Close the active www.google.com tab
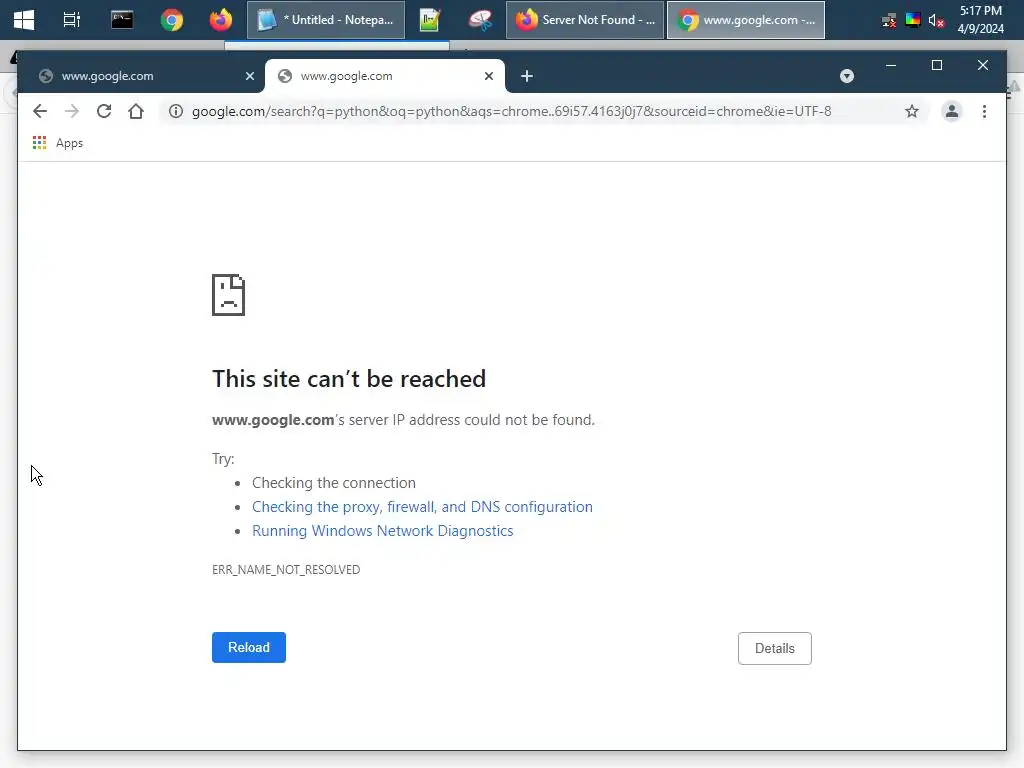1024x768 pixels. [488, 76]
